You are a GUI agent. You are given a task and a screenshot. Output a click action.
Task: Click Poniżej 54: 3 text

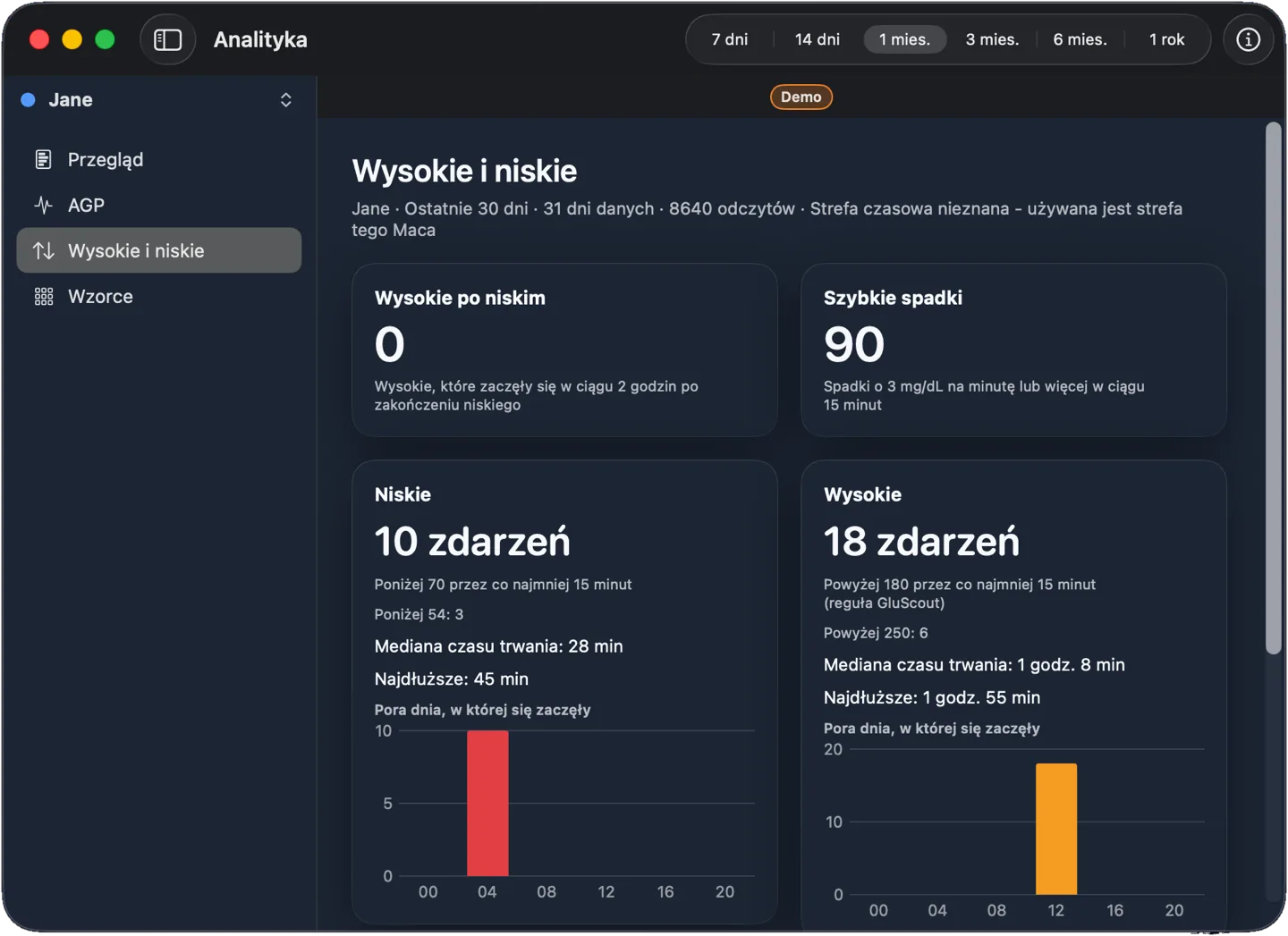[419, 614]
